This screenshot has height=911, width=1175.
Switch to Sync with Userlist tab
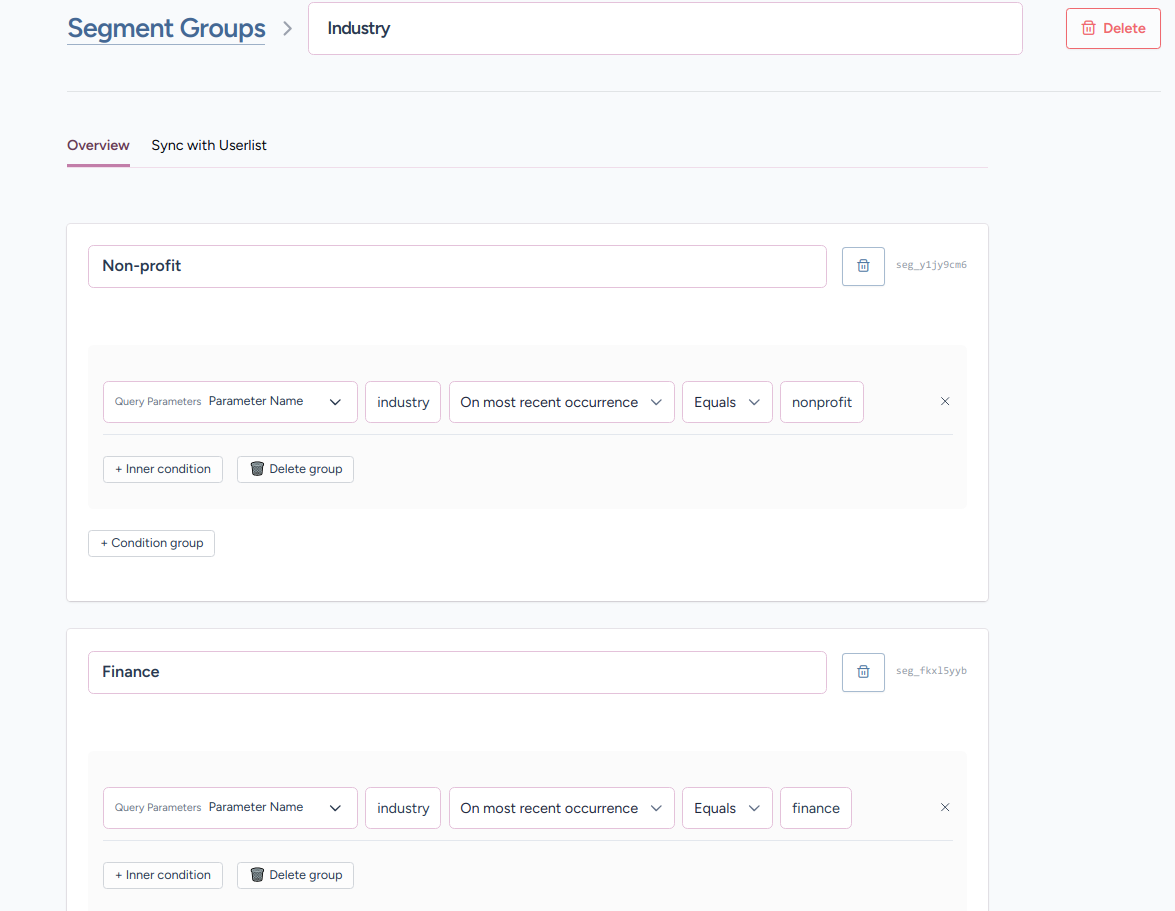click(209, 145)
